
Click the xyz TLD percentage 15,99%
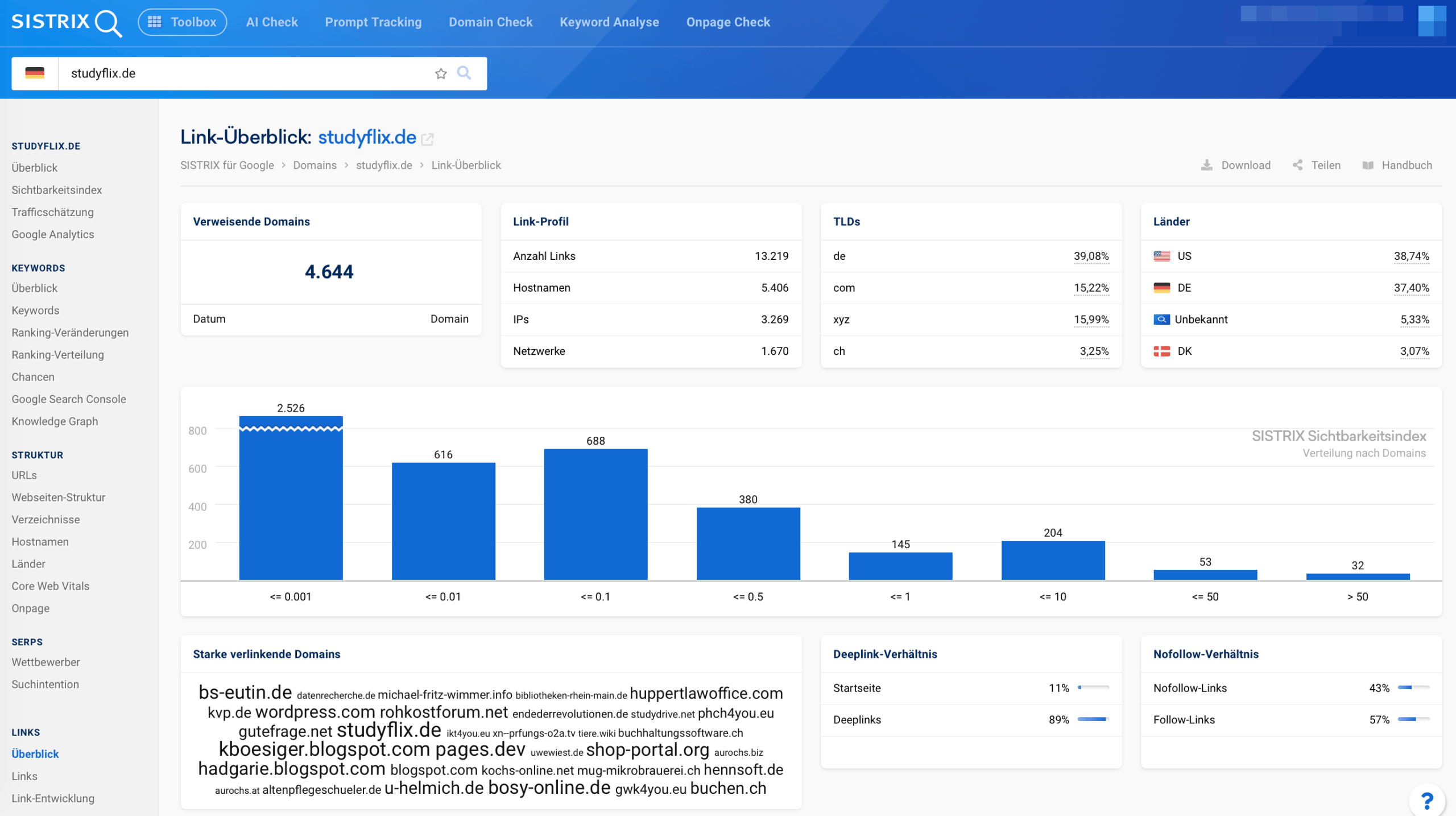(1091, 320)
